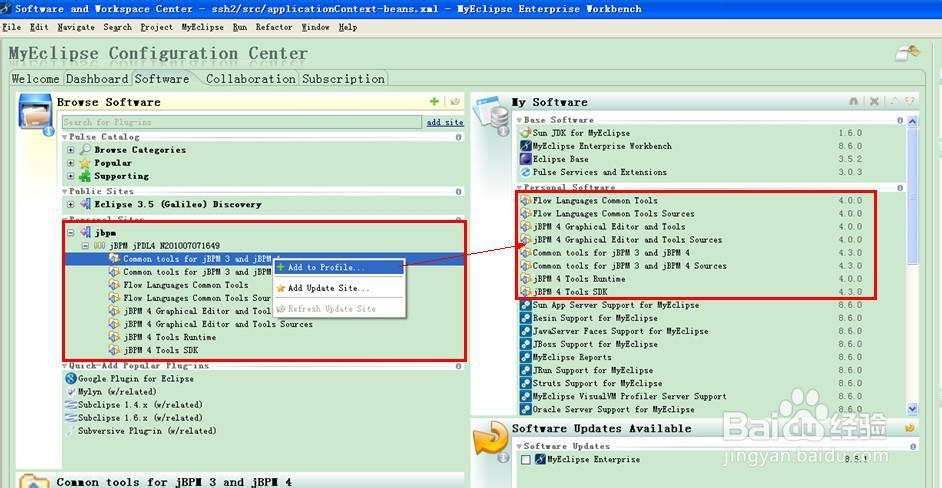Click the Pulse Services and Extensions icon

pyautogui.click(x=526, y=172)
